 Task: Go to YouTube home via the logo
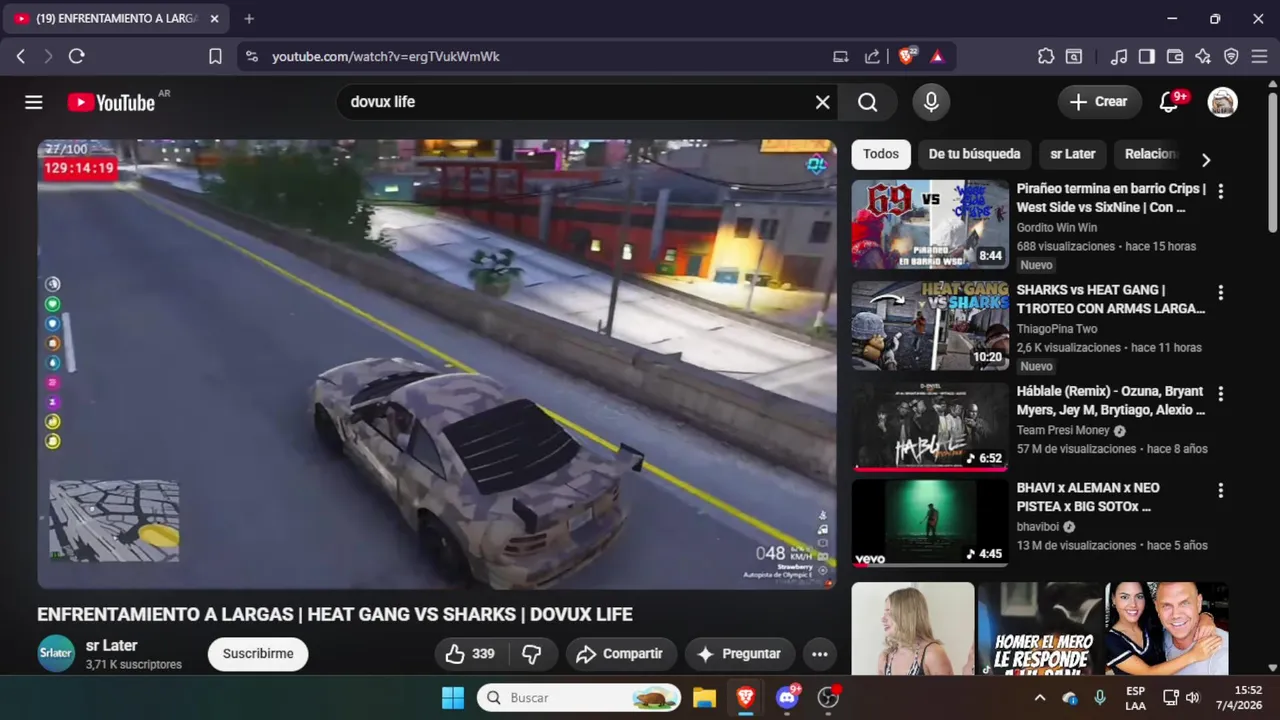click(111, 102)
